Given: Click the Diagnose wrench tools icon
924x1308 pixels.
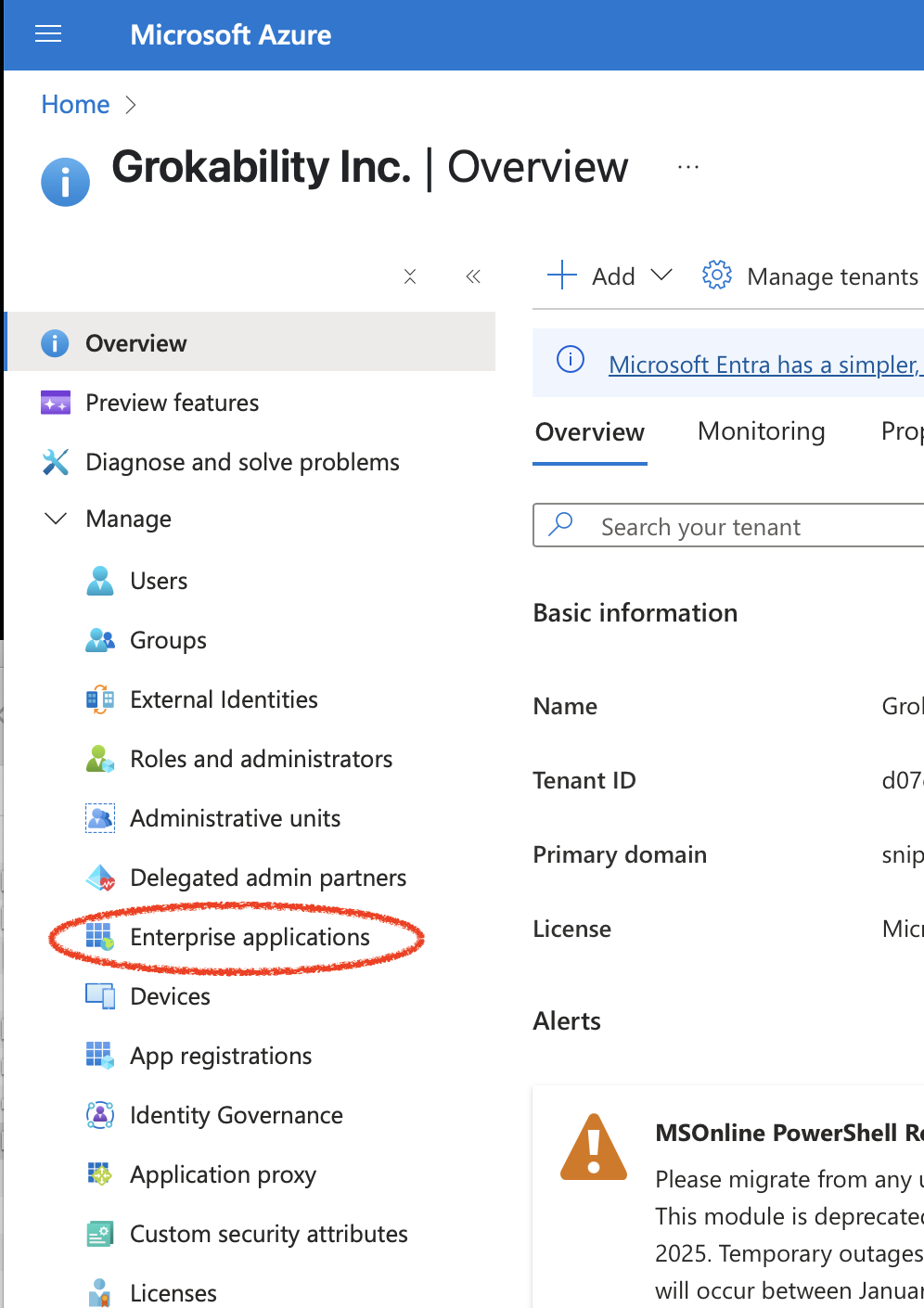Looking at the screenshot, I should [56, 462].
